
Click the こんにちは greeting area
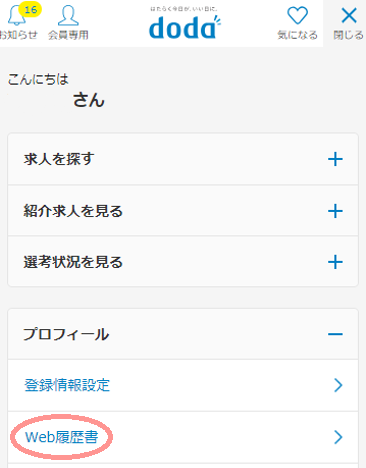click(x=38, y=79)
